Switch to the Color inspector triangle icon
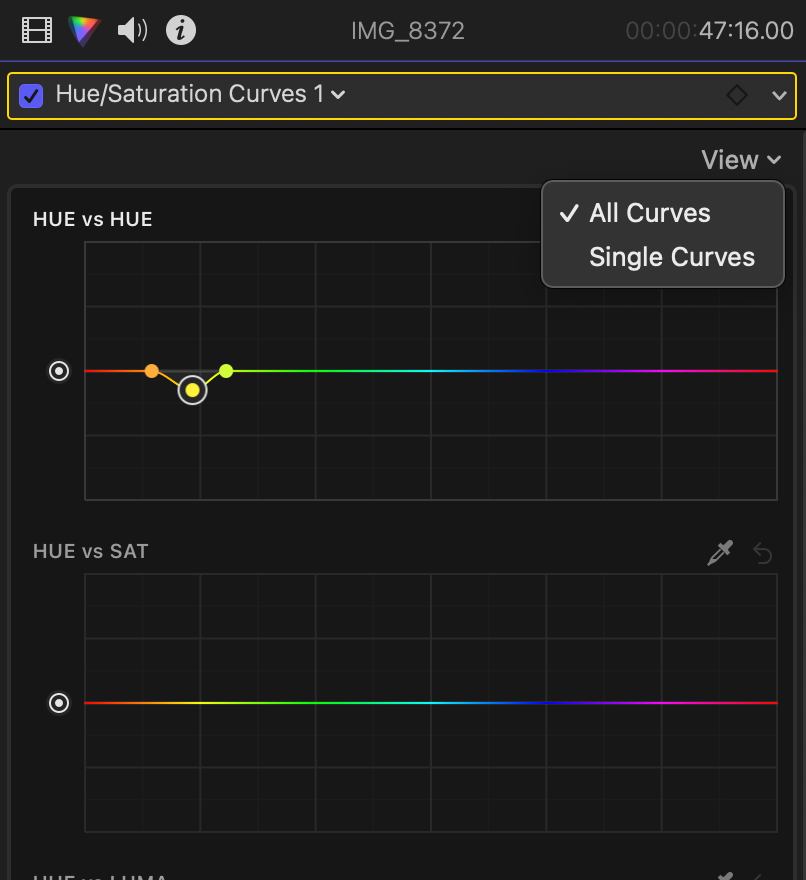Image resolution: width=806 pixels, height=880 pixels. [84, 31]
